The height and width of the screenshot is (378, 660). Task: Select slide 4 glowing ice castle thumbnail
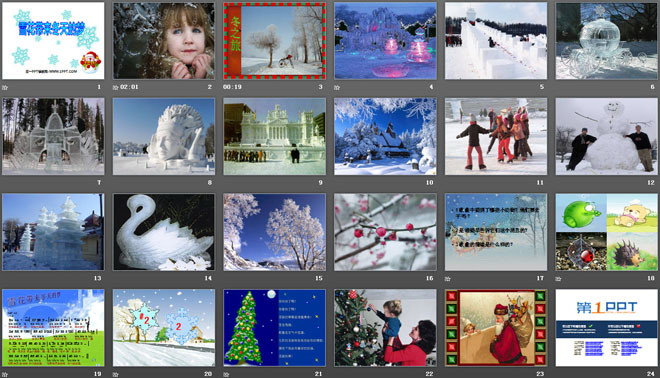[x=385, y=40]
